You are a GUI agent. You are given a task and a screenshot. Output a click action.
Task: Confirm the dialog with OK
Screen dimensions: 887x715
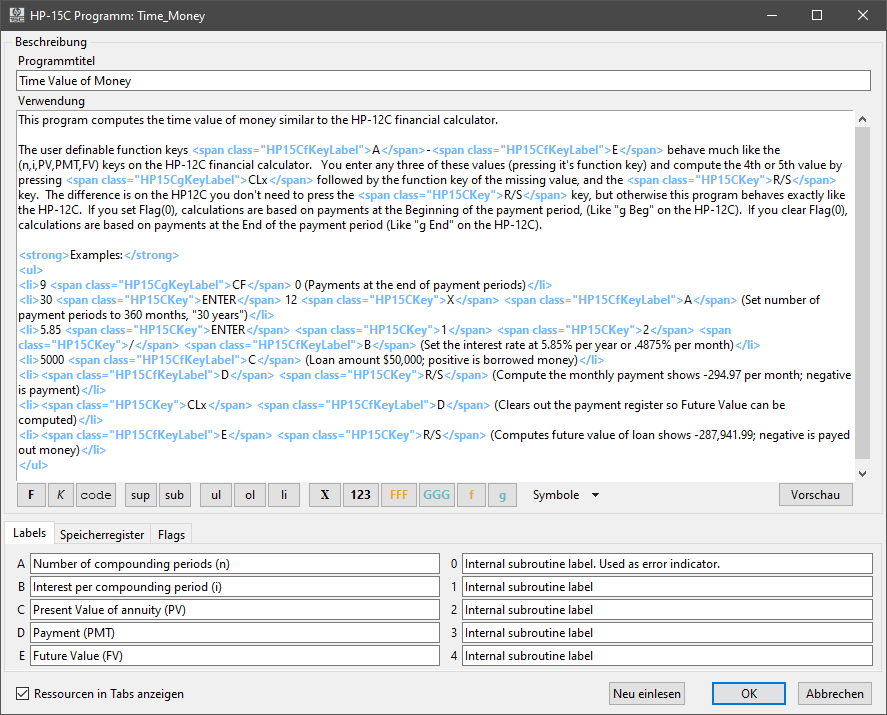point(748,694)
